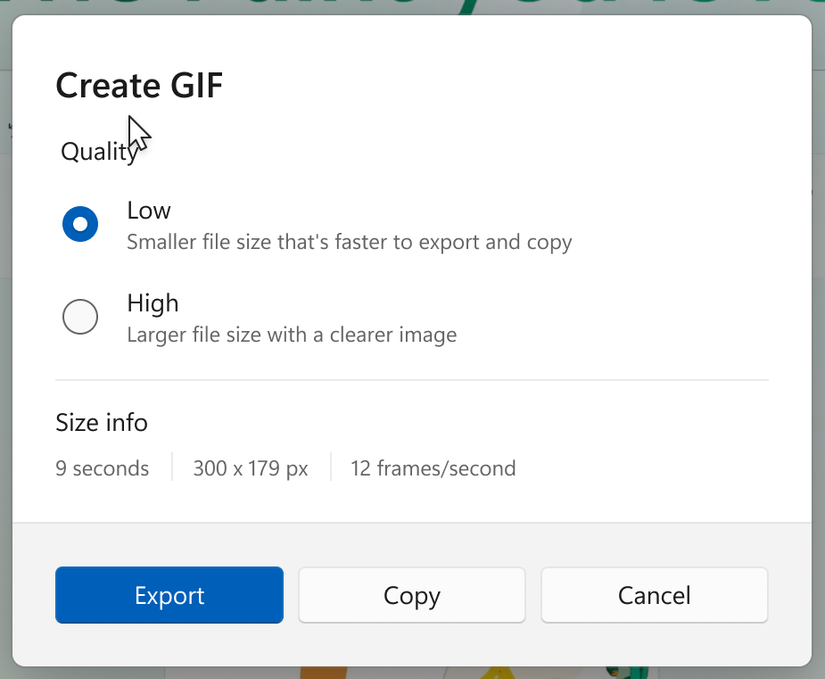The width and height of the screenshot is (825, 679).
Task: Click the 9 seconds duration text
Action: pos(102,468)
